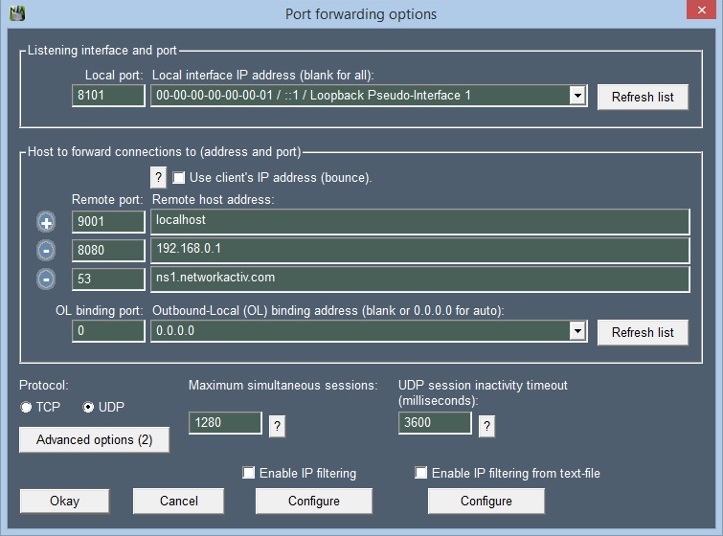This screenshot has width=723, height=536.
Task: Enable IP filtering from text-file checkbox
Action: [421, 472]
